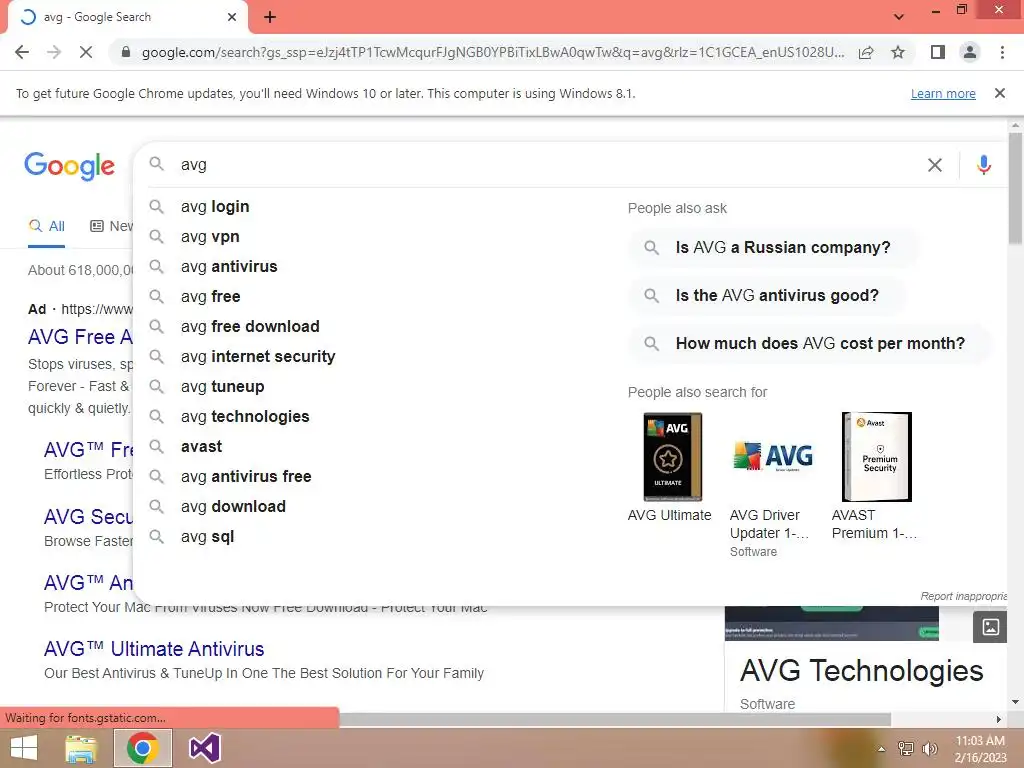The image size is (1024, 768).
Task: Click the lock site info icon
Action: (x=126, y=52)
